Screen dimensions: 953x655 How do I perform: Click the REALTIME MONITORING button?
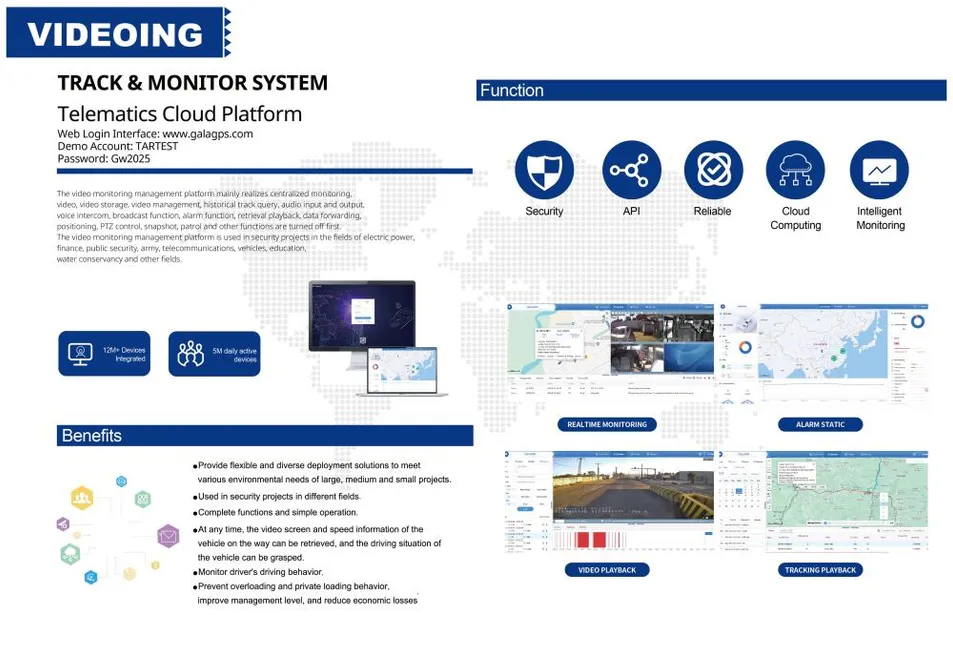(x=607, y=424)
